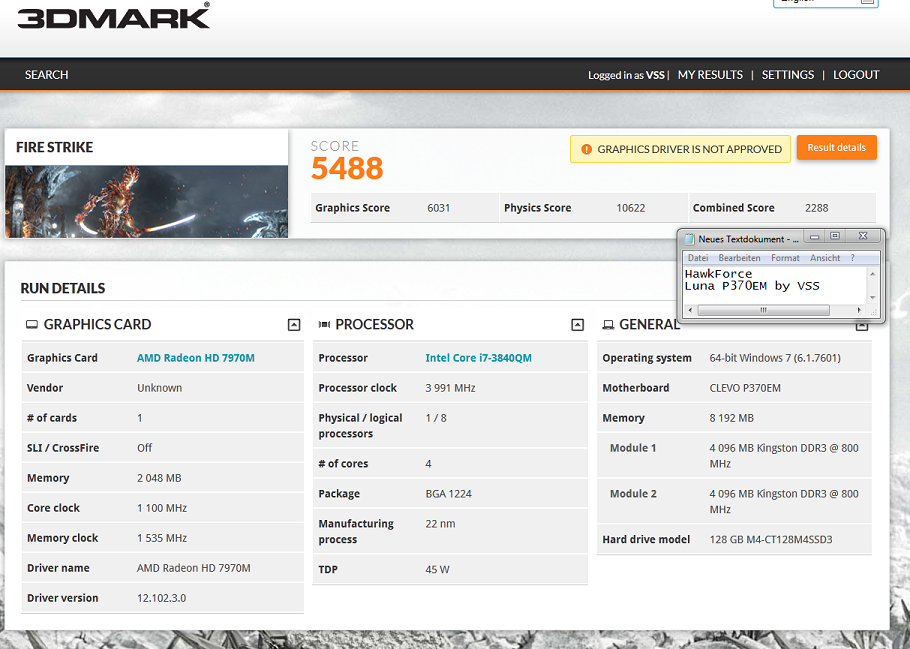Click the General Memory value 8 192 MB

(x=731, y=418)
